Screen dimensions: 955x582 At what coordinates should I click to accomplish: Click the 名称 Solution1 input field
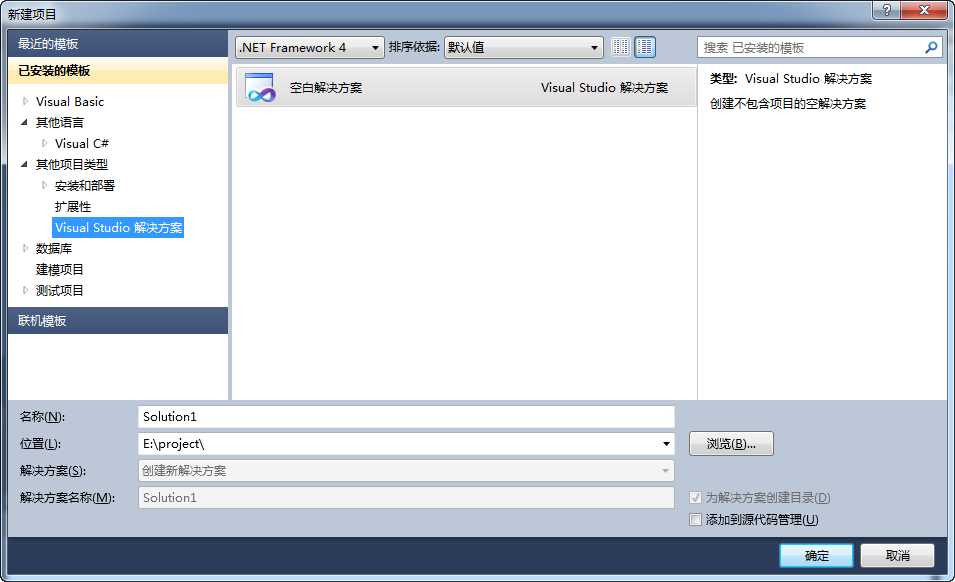pyautogui.click(x=406, y=416)
